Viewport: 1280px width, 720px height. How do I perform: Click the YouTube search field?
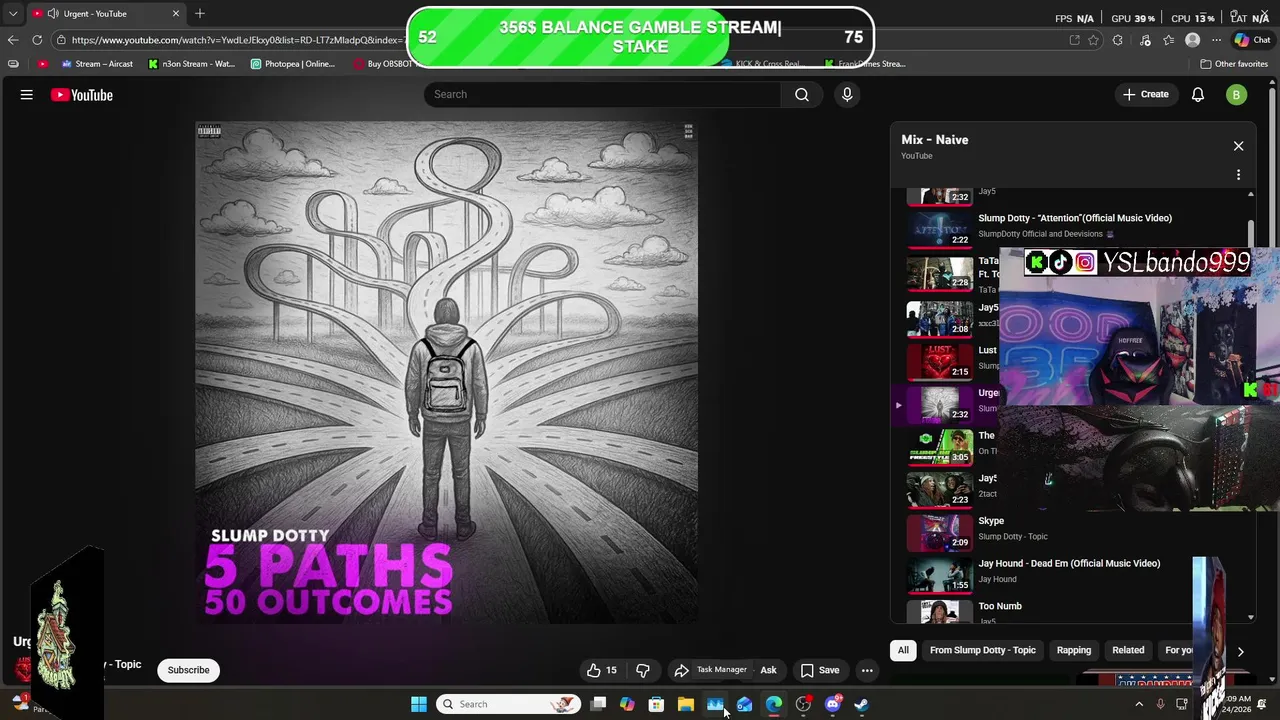pos(603,94)
